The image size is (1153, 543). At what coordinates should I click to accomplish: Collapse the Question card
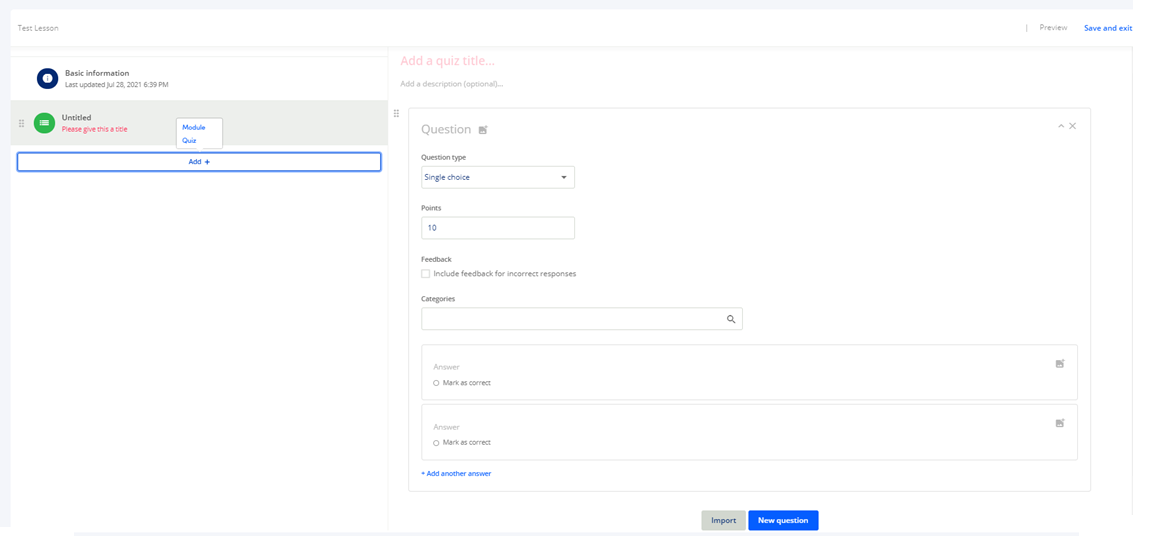click(x=1060, y=127)
